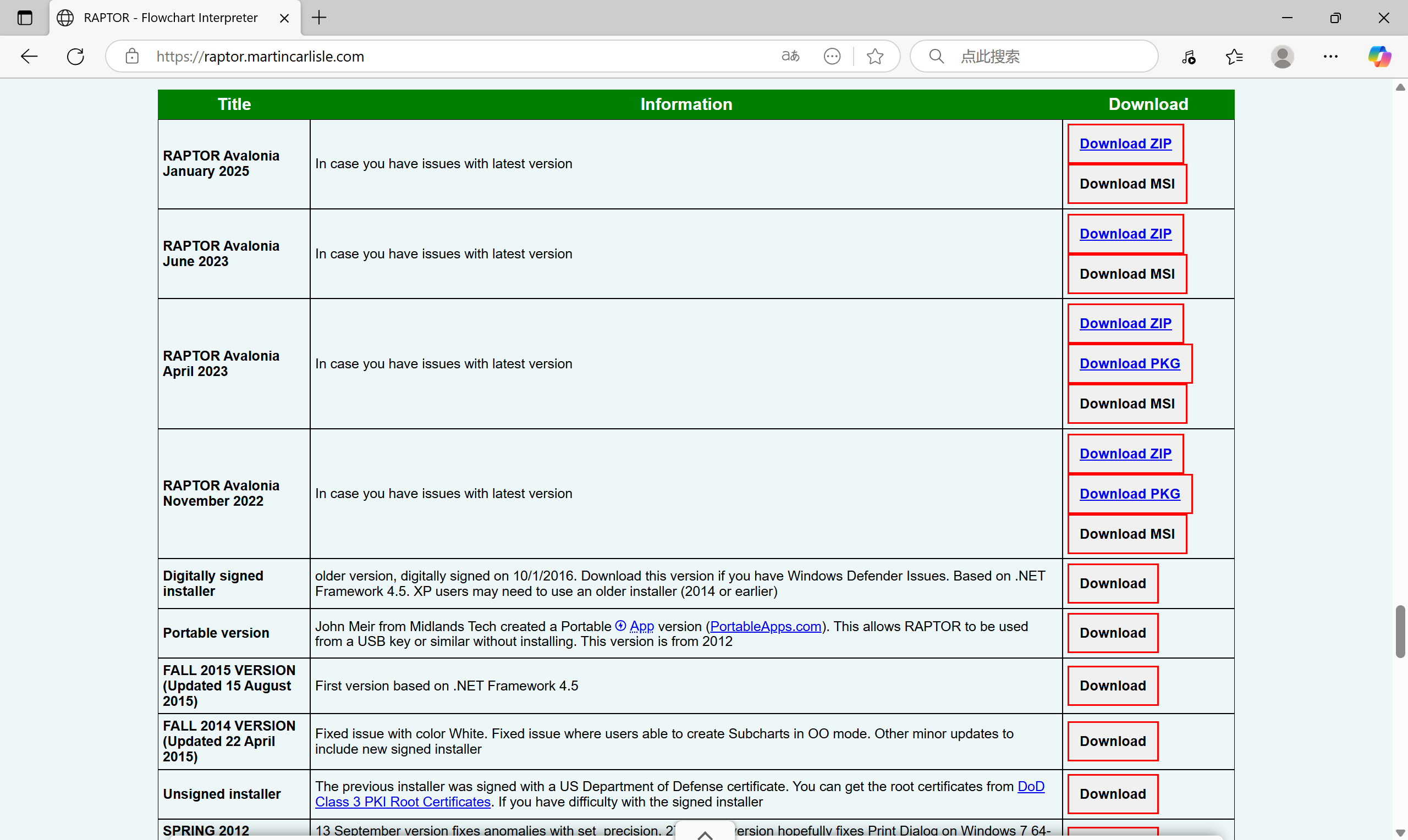Open the favorites list icon
This screenshot has height=840, width=1408.
tap(1234, 56)
